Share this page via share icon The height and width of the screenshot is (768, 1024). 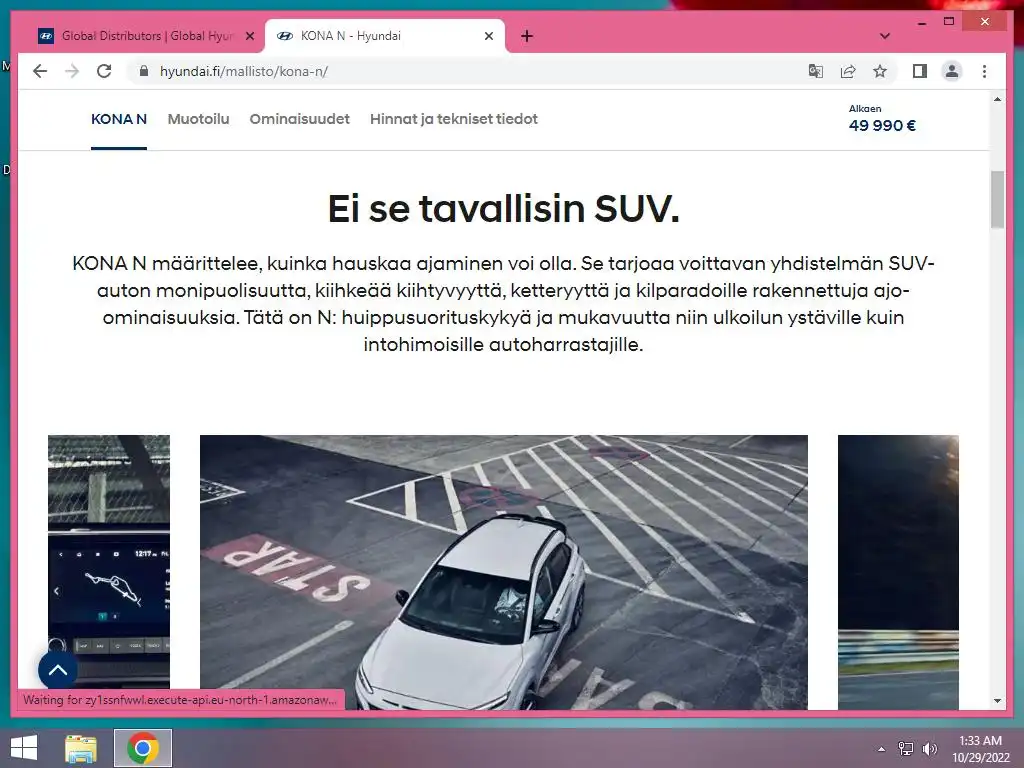click(x=848, y=71)
